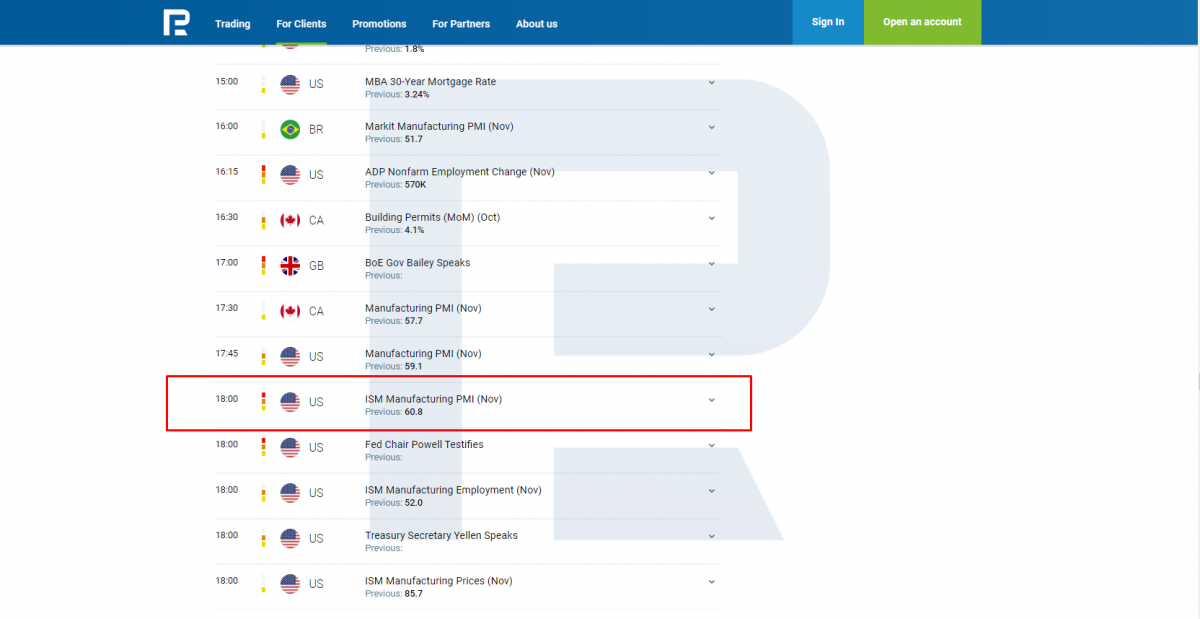1200x619 pixels.
Task: Click Canada flag next to Building Permits
Action: [290, 221]
